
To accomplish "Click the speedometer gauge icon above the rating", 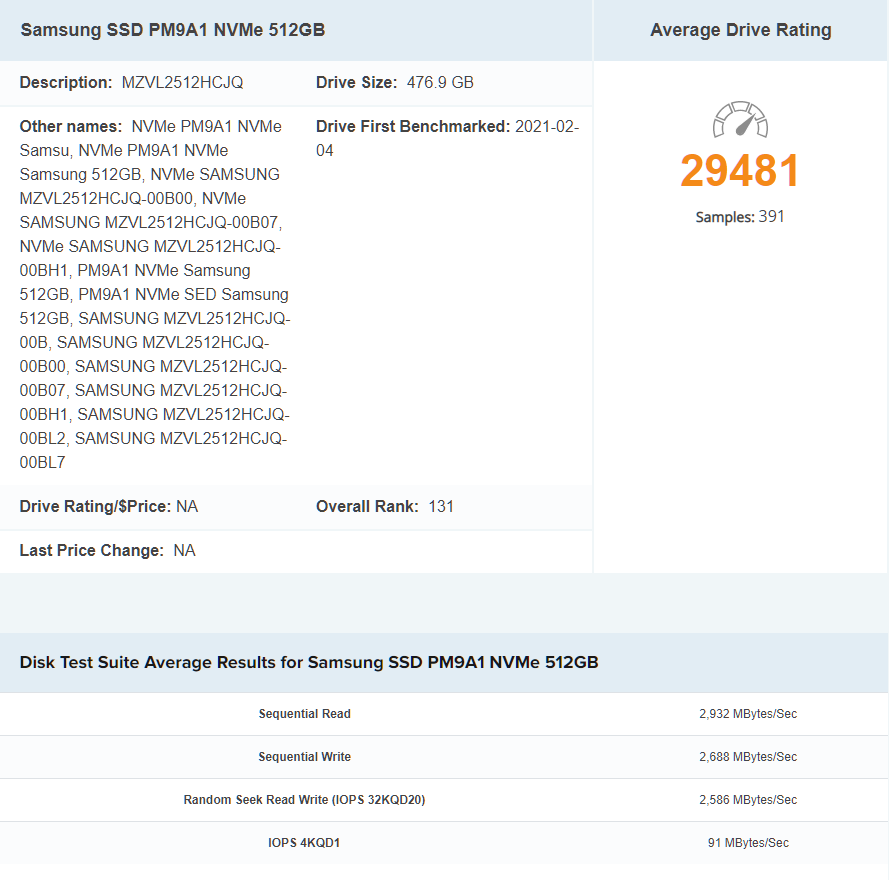I will [x=740, y=119].
